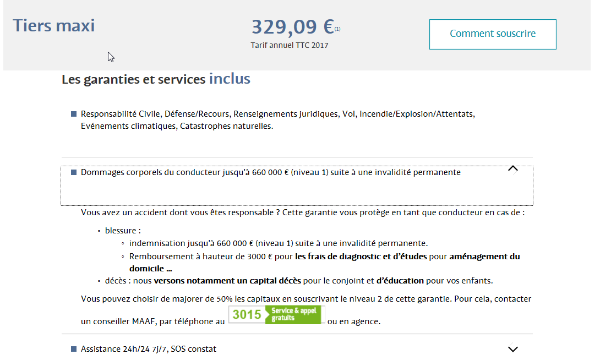Collapse the Dommages corporels du conducteur row
Viewport: 600px width, 364px height.
297,185
